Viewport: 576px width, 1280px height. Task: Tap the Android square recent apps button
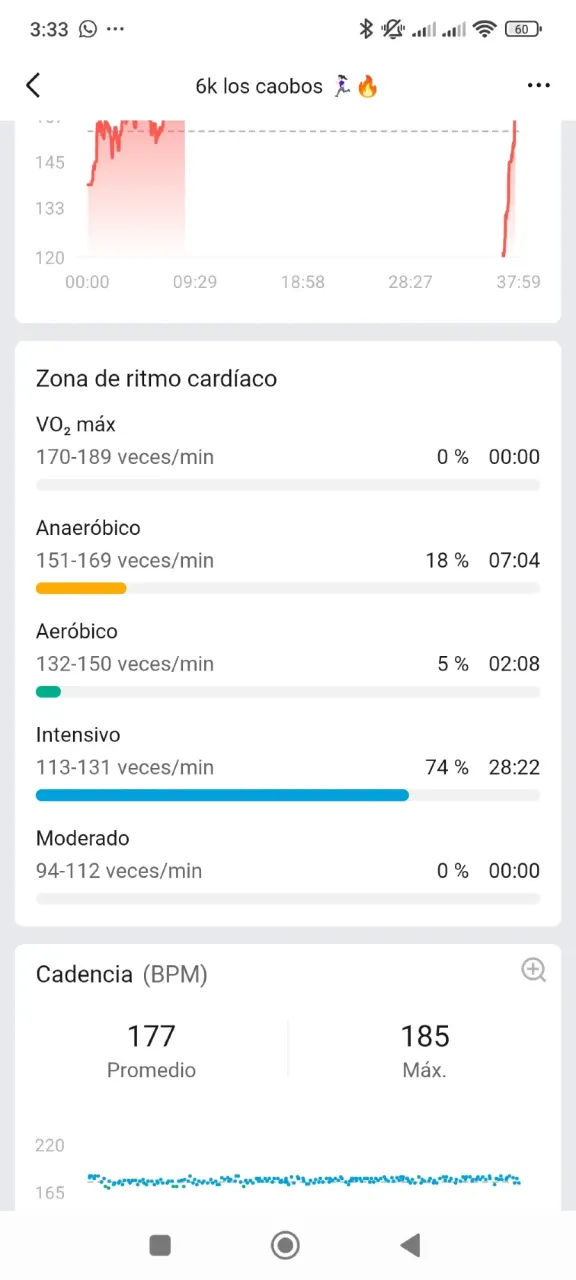click(x=160, y=1245)
